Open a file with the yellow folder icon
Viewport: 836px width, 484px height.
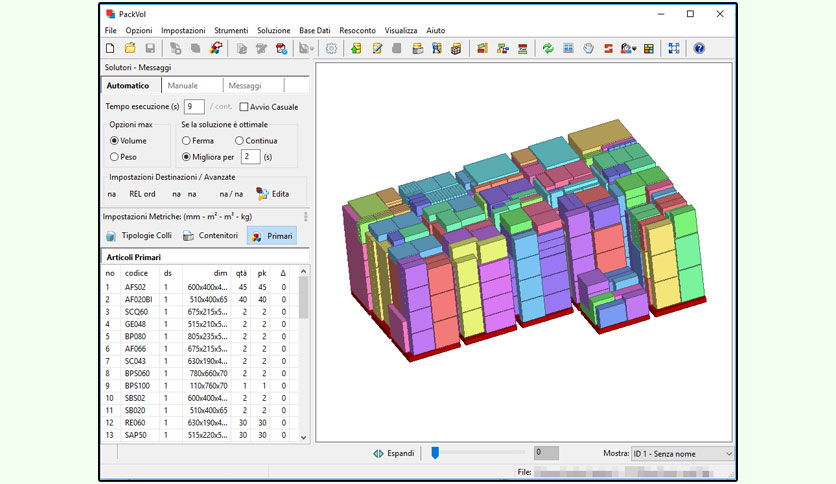pos(130,49)
